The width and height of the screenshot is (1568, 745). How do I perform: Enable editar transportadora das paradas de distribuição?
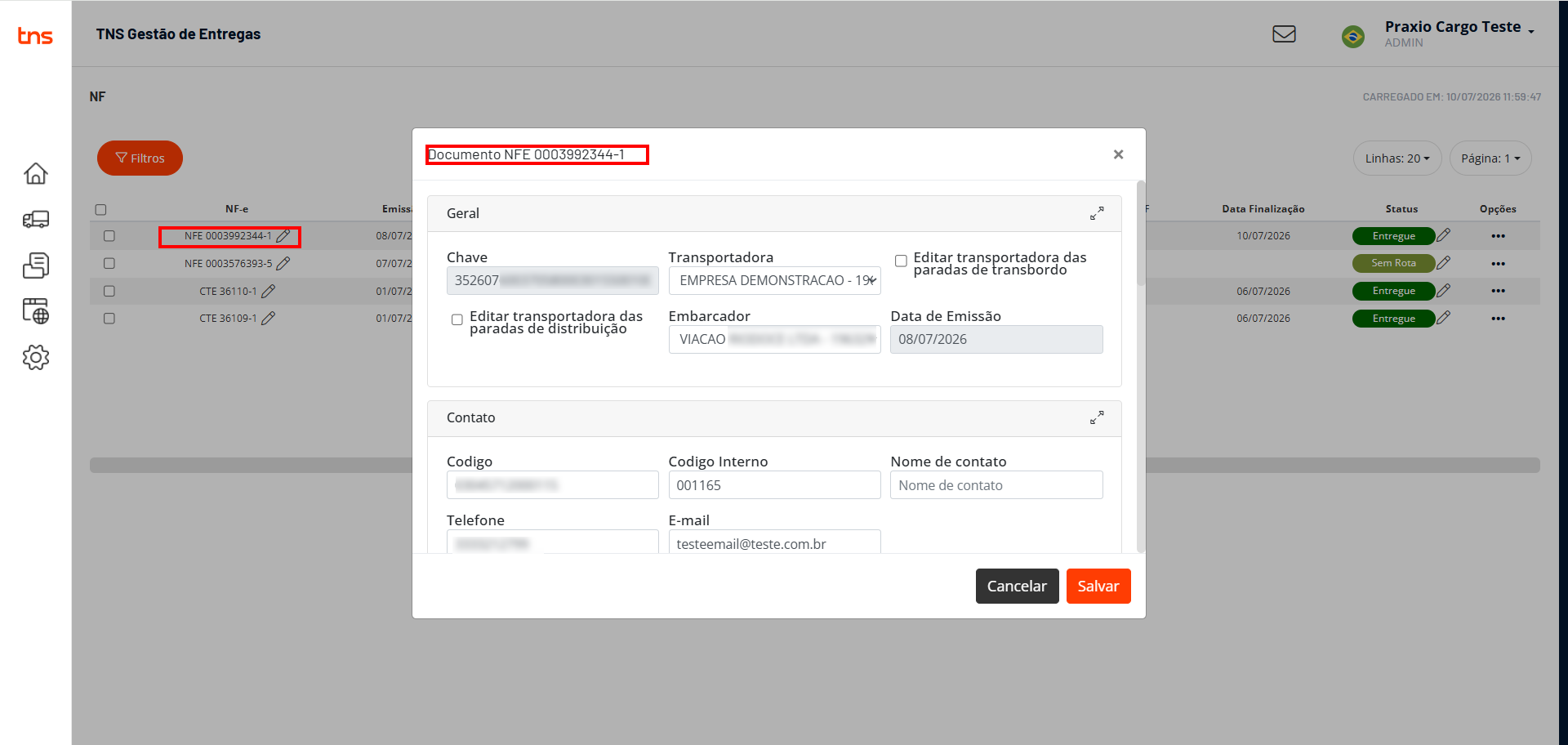[x=457, y=319]
